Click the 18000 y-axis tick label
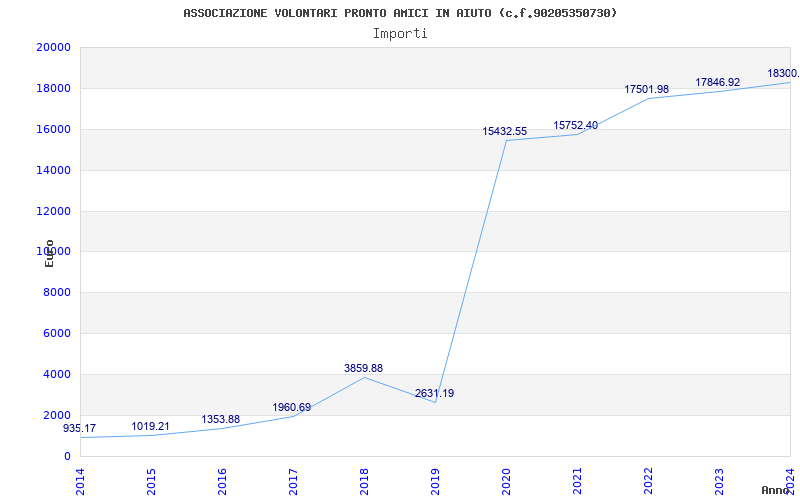 click(54, 88)
